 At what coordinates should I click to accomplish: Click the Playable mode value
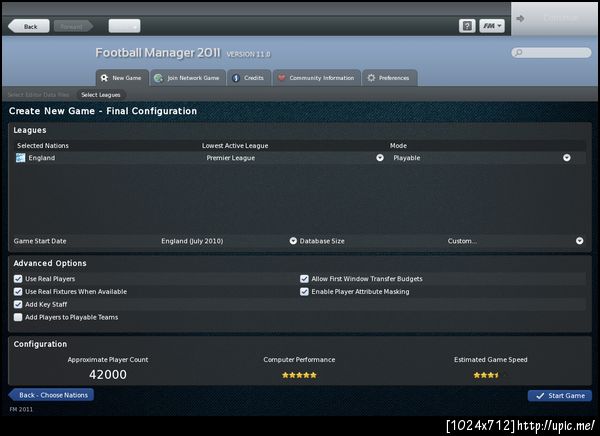click(407, 158)
